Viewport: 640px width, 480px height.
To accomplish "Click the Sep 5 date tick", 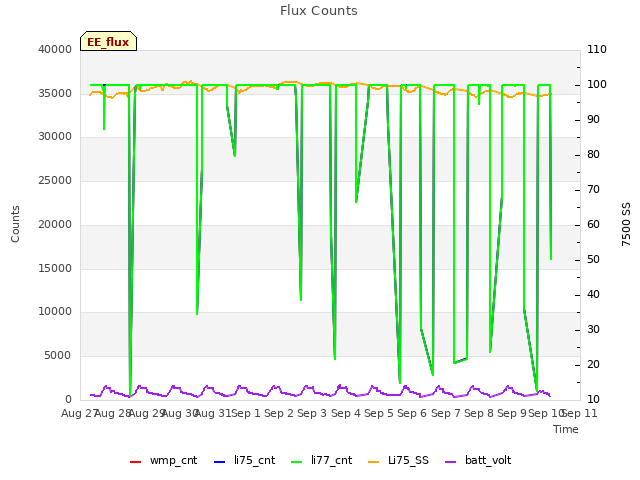I will coord(379,413).
